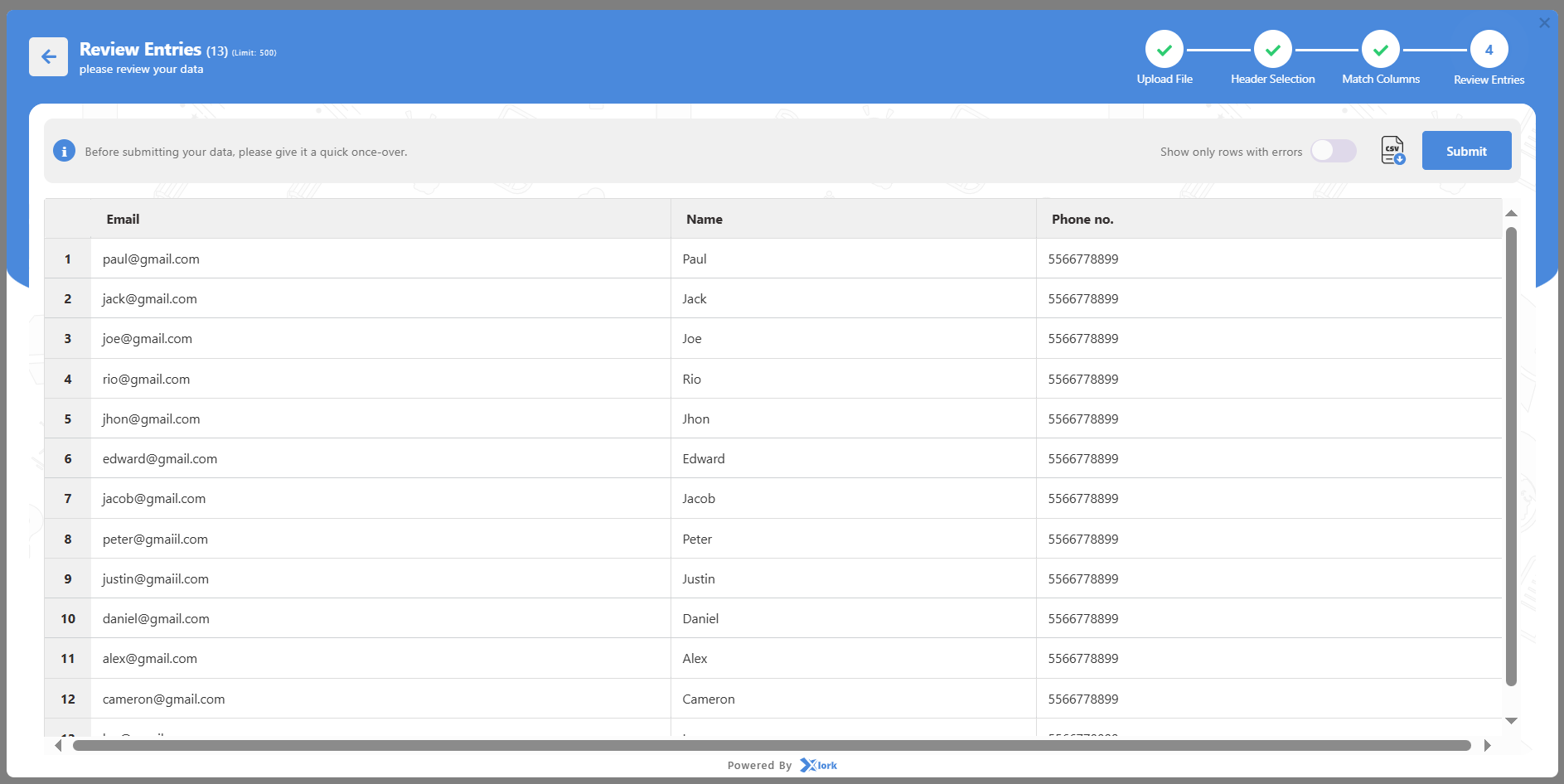The image size is (1564, 784).
Task: Click the Name column header
Action: (x=704, y=220)
